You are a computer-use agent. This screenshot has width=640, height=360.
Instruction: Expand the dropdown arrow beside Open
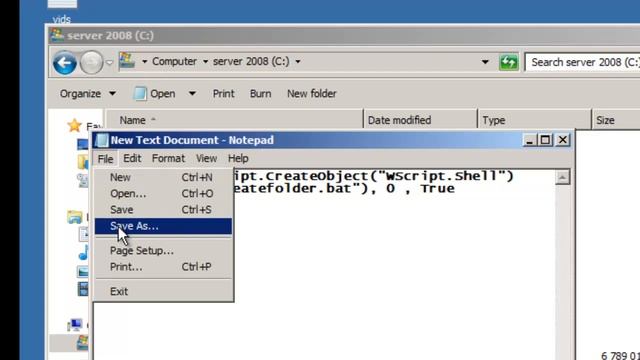coord(192,94)
